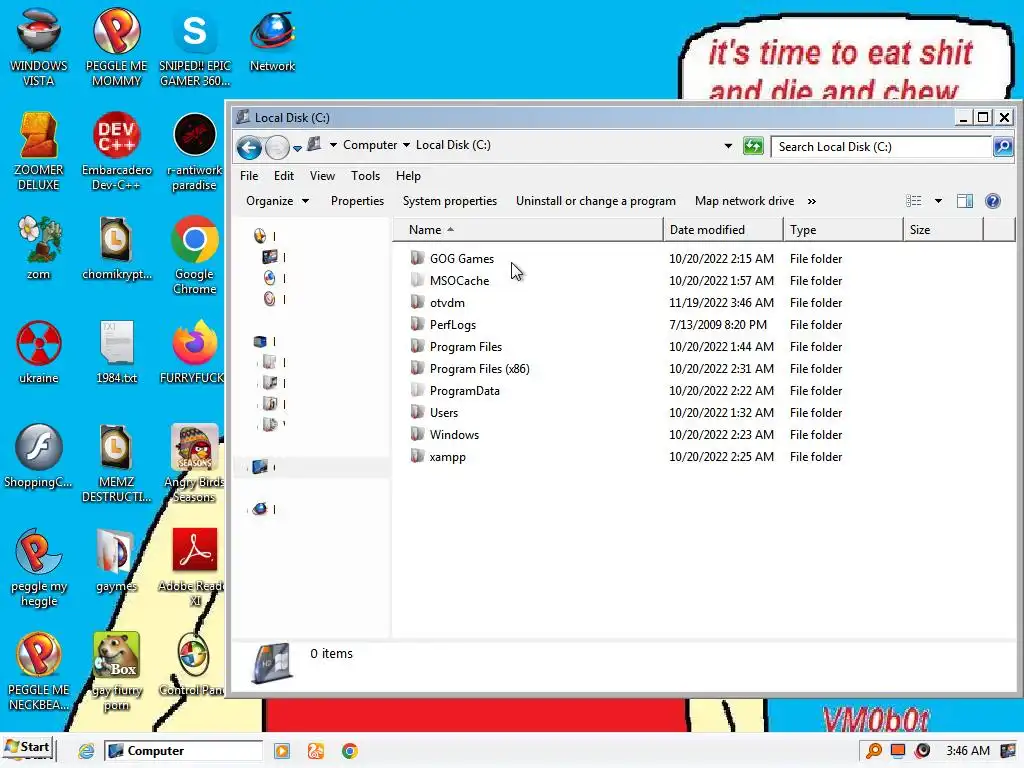Open Chrome from the taskbar
The height and width of the screenshot is (768, 1024).
click(349, 751)
